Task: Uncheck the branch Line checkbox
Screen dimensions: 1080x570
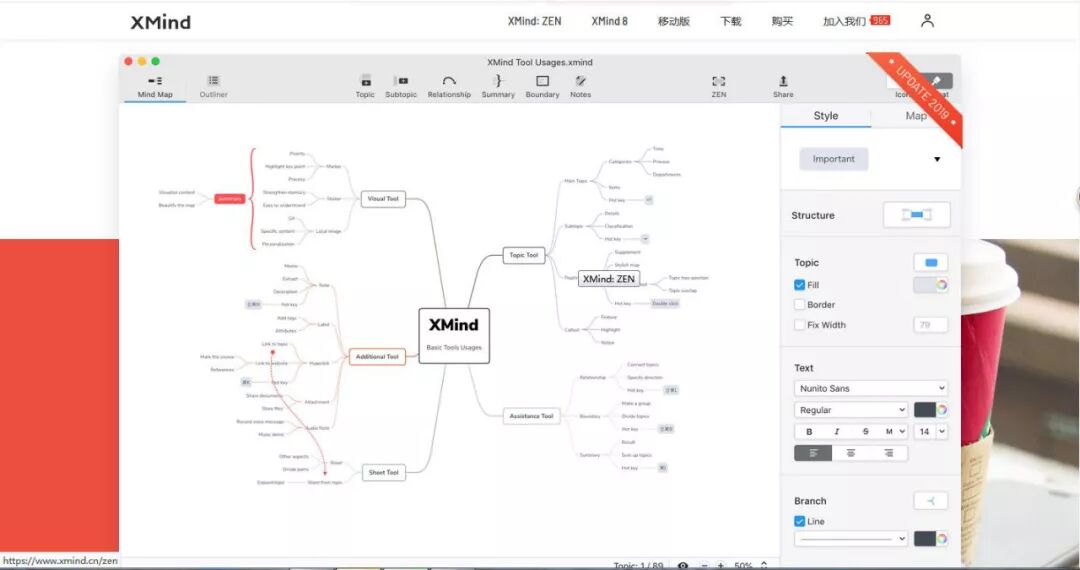Action: [800, 521]
